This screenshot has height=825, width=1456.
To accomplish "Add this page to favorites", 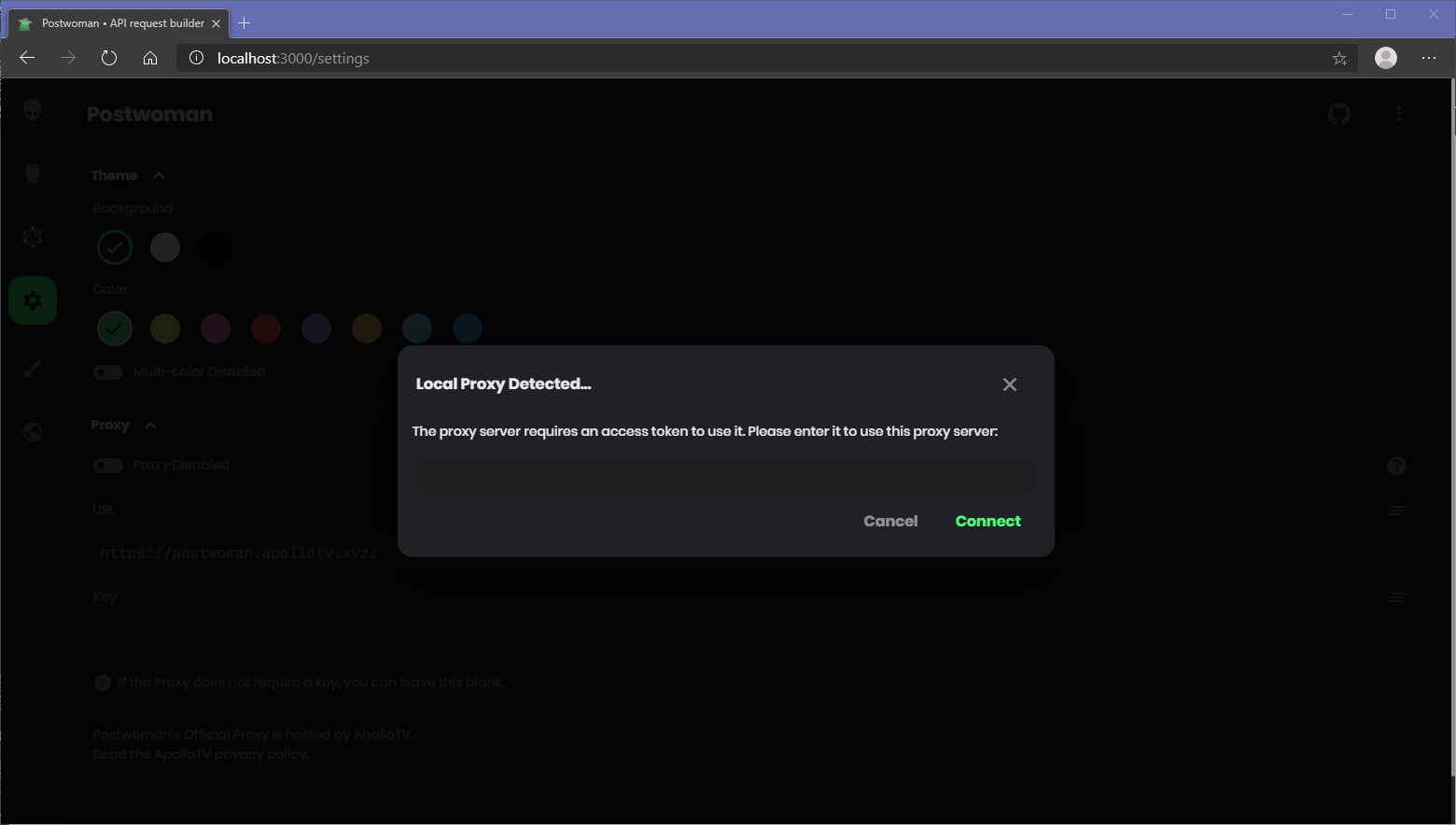I will pyautogui.click(x=1339, y=58).
